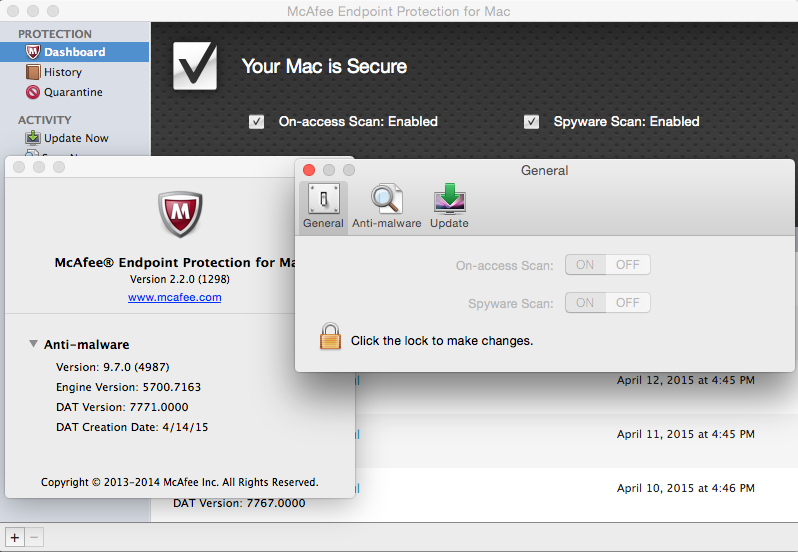Viewport: 798px width, 552px height.
Task: Click the padlock to make changes
Action: coord(330,336)
